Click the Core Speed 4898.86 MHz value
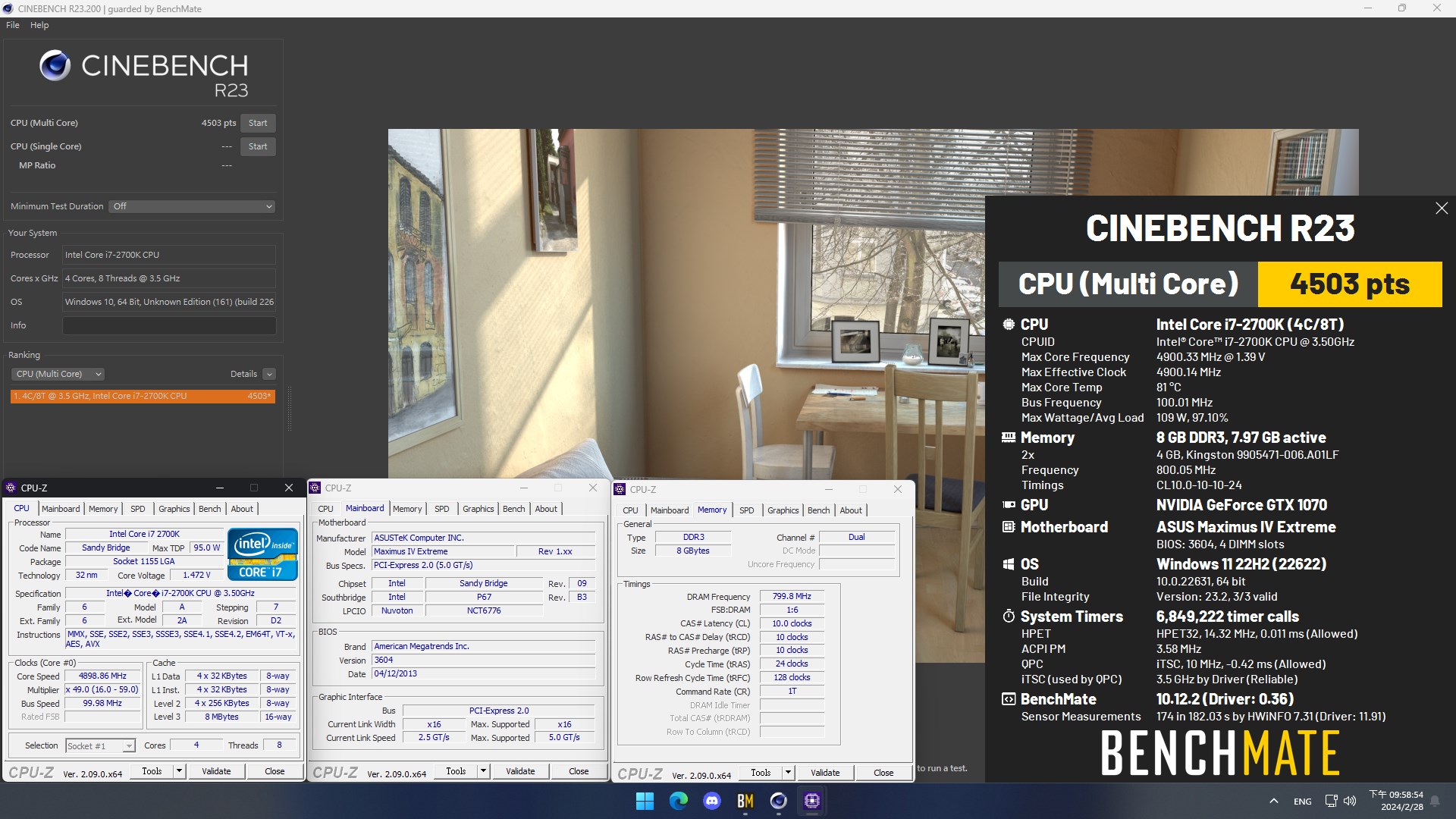The width and height of the screenshot is (1456, 819). [x=102, y=676]
